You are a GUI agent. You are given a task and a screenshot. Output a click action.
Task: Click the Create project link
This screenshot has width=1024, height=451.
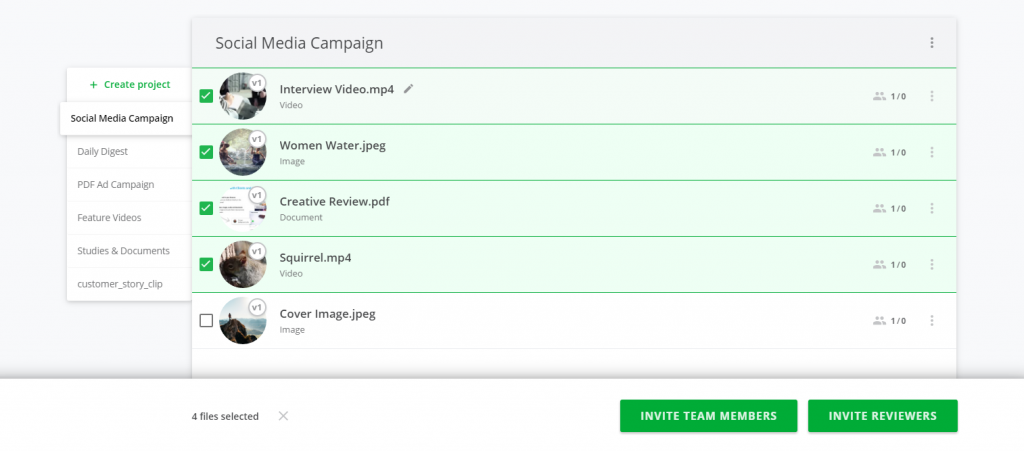[x=130, y=85]
